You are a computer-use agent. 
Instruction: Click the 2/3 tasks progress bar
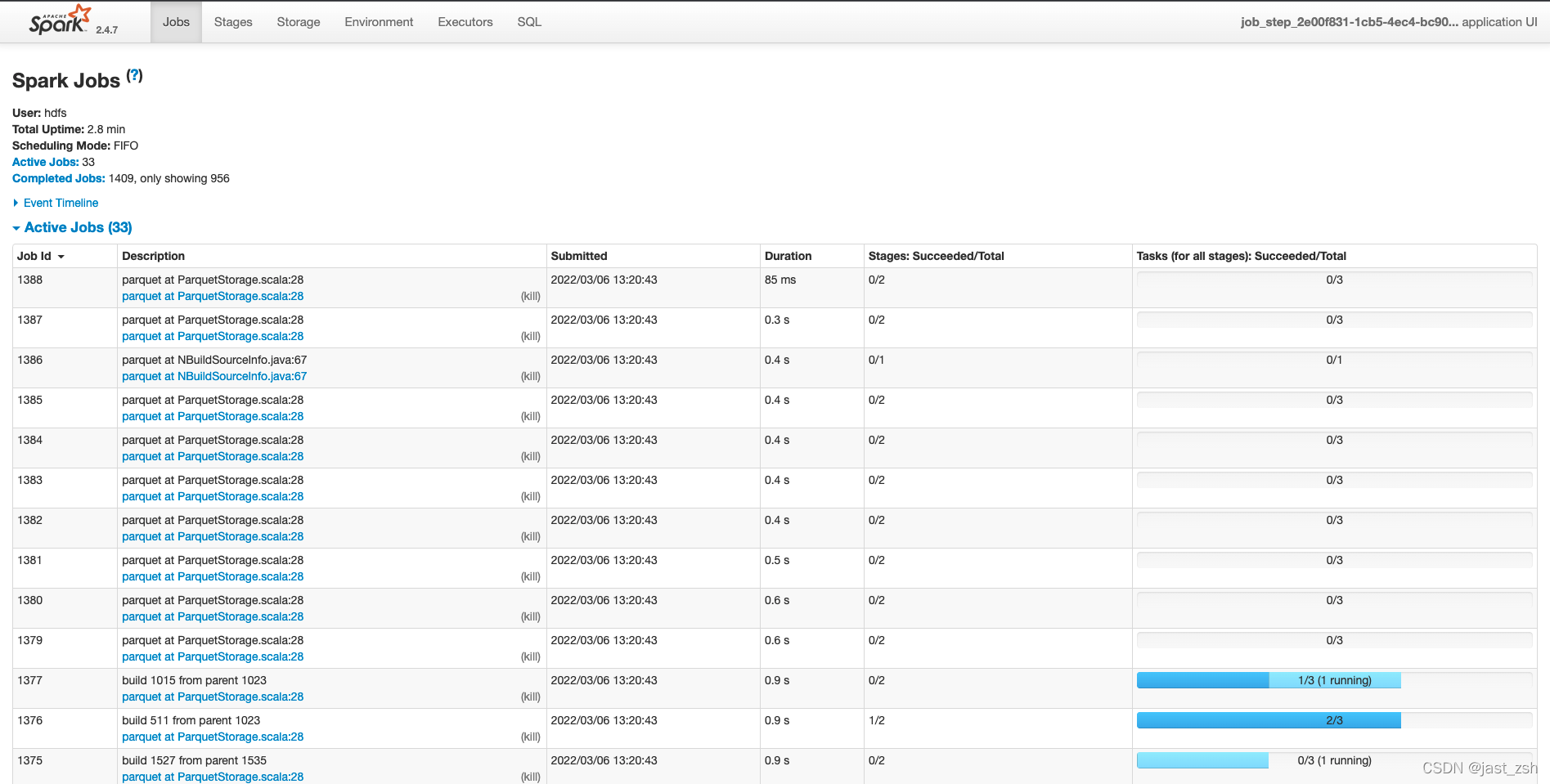1334,720
